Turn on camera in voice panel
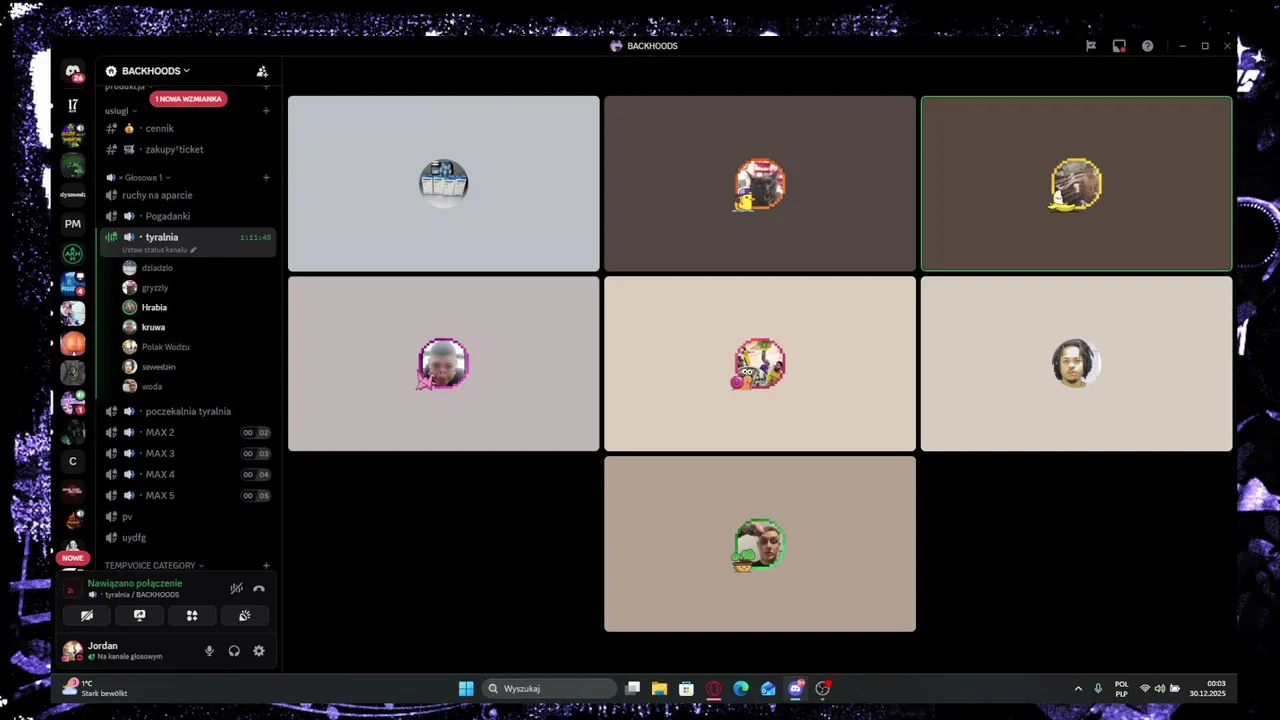Screen dimensions: 1280x720 click(87, 616)
